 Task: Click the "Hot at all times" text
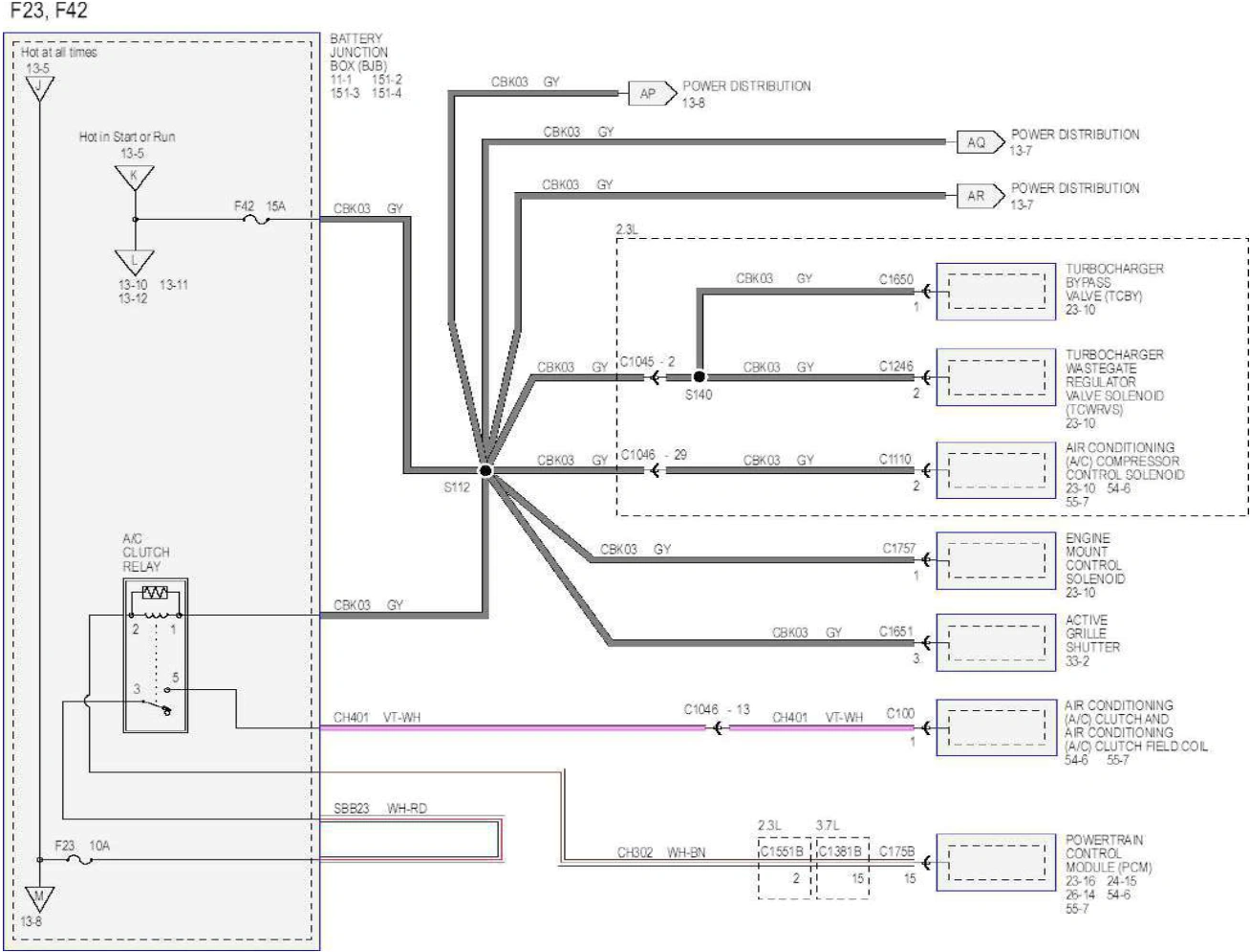click(x=59, y=53)
